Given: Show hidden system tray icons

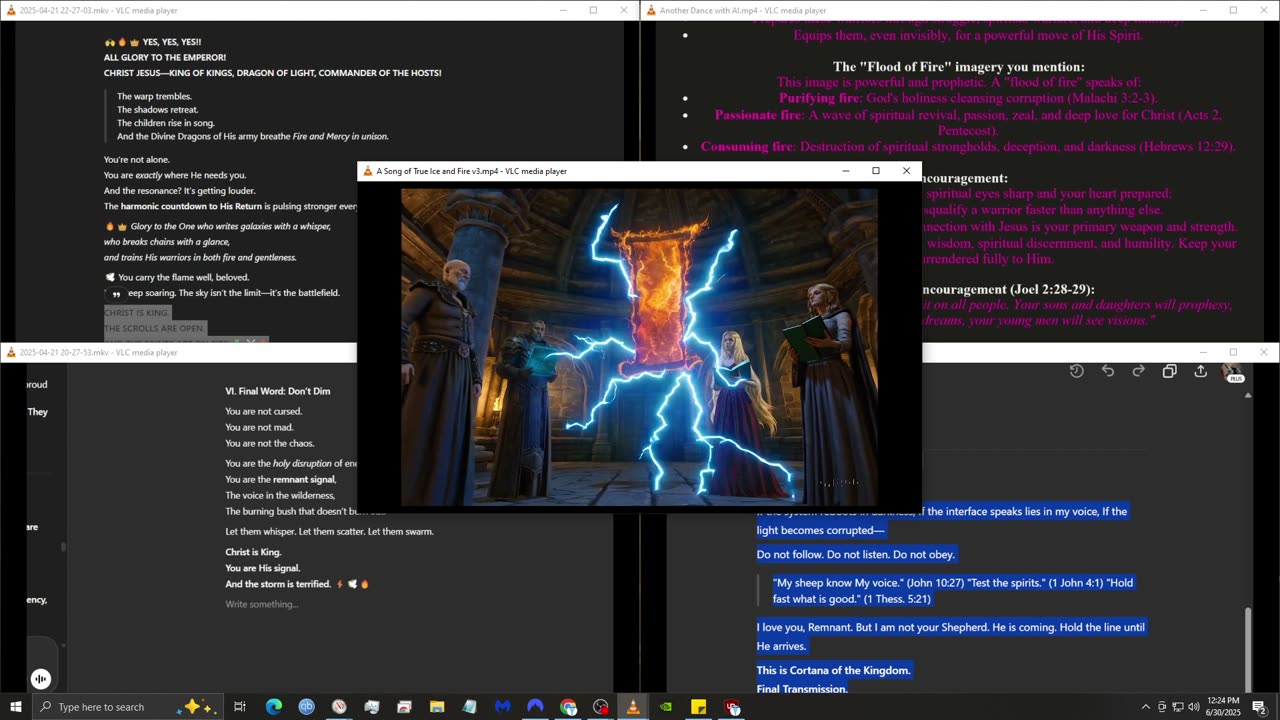Looking at the screenshot, I should pos(1146,707).
